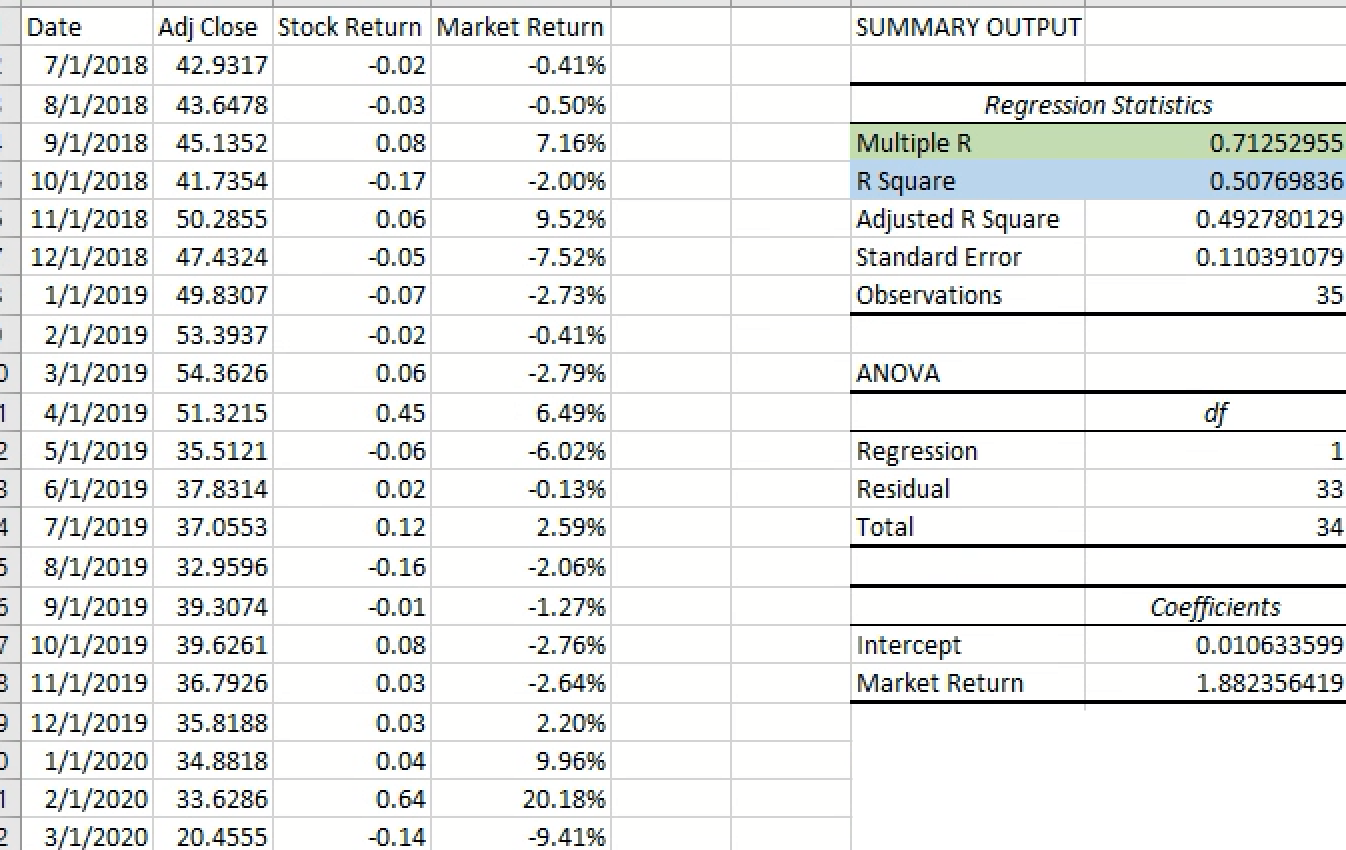Select the date cell 3/1/2020
The width and height of the screenshot is (1346, 850).
point(87,836)
